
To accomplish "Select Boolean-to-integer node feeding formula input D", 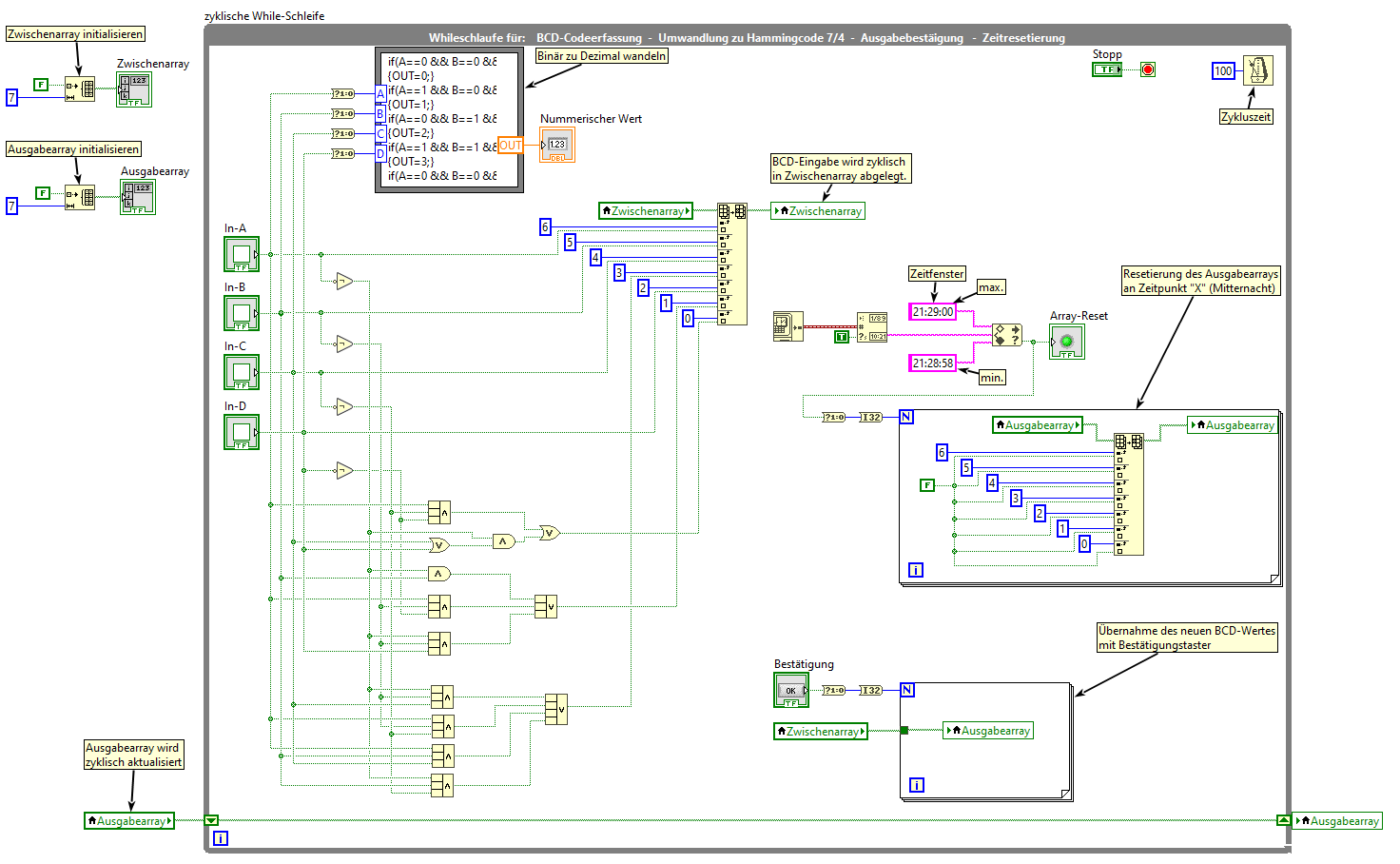I will (x=342, y=153).
